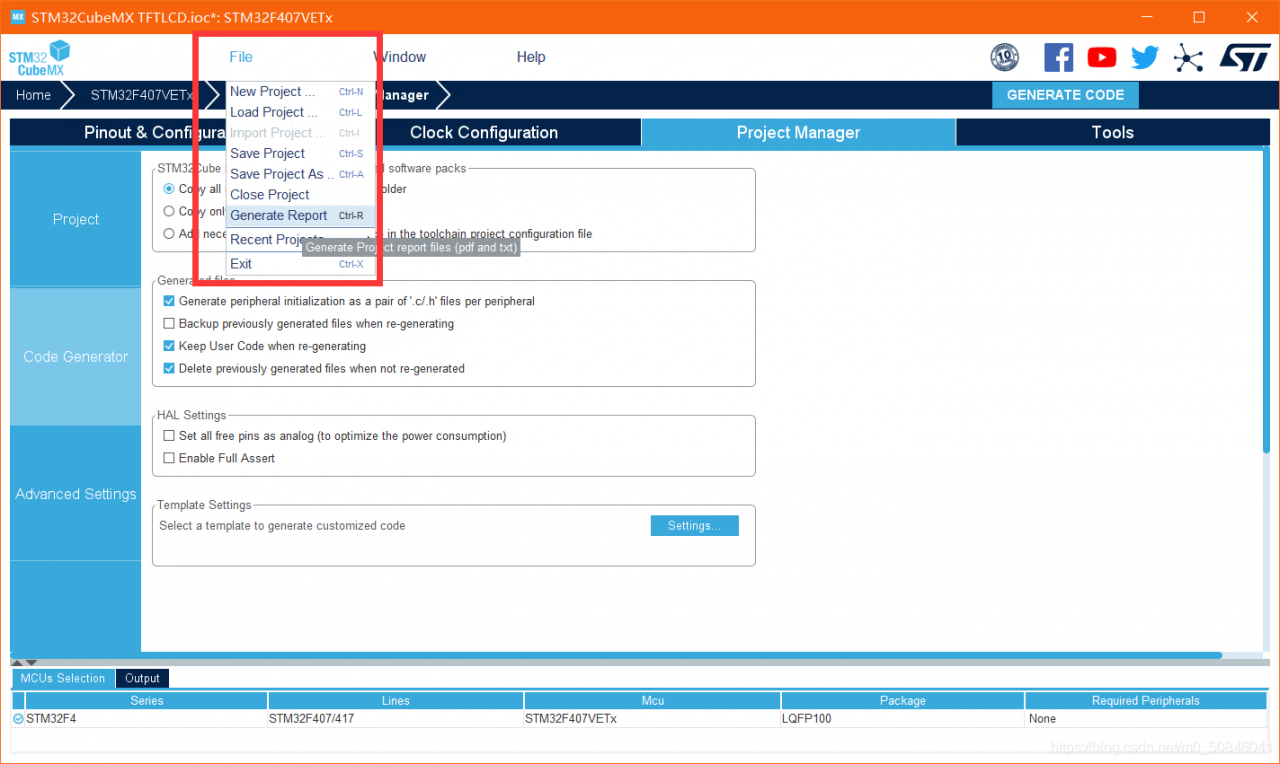The width and height of the screenshot is (1280, 764).
Task: Open the Window menu
Action: 400,57
